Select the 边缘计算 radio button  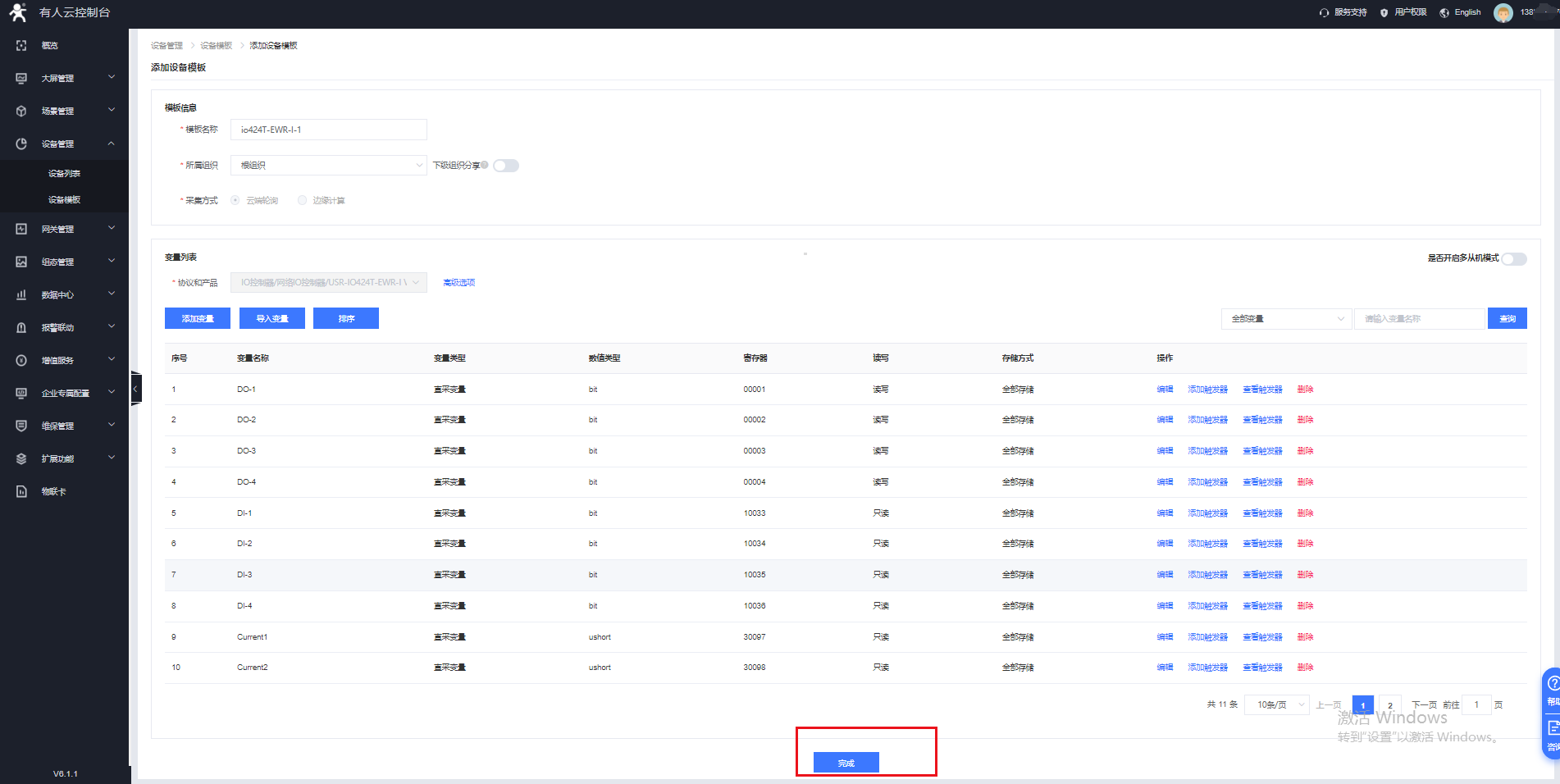(x=303, y=201)
